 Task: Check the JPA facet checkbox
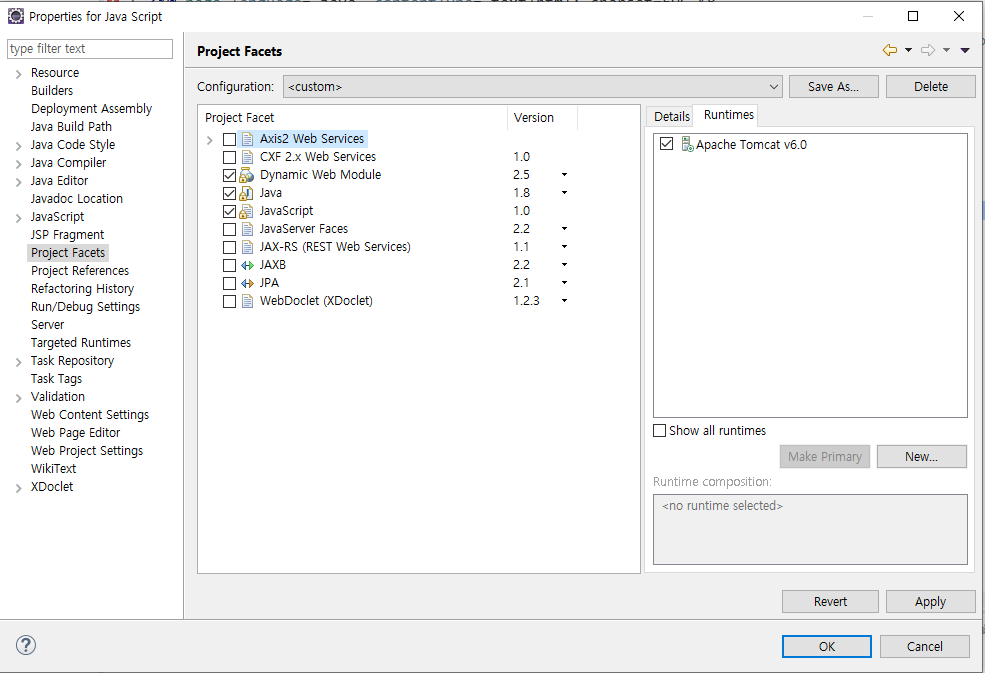point(229,283)
